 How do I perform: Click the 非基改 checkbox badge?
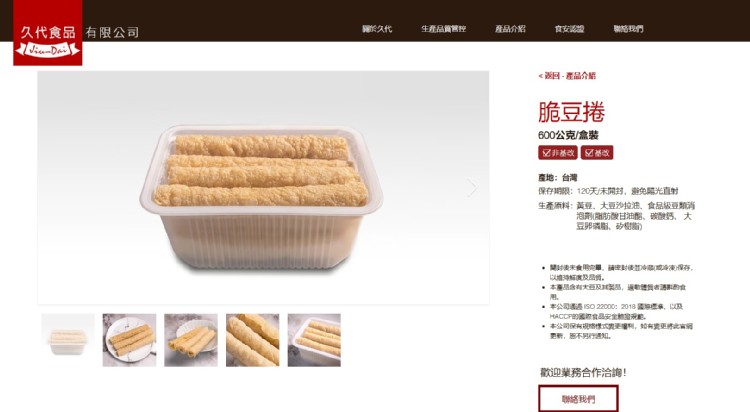tap(558, 153)
